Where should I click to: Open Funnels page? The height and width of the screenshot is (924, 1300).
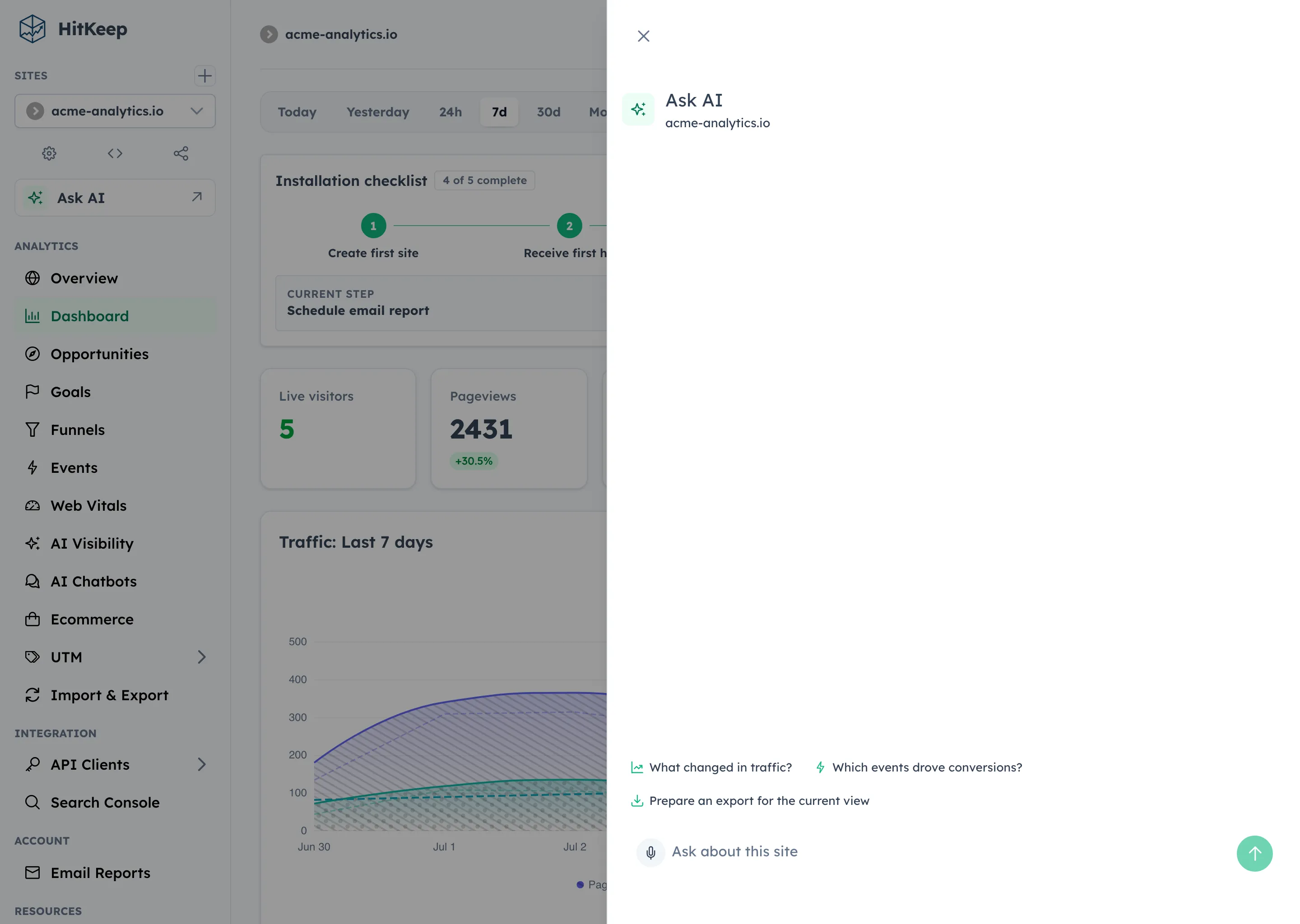click(x=115, y=430)
